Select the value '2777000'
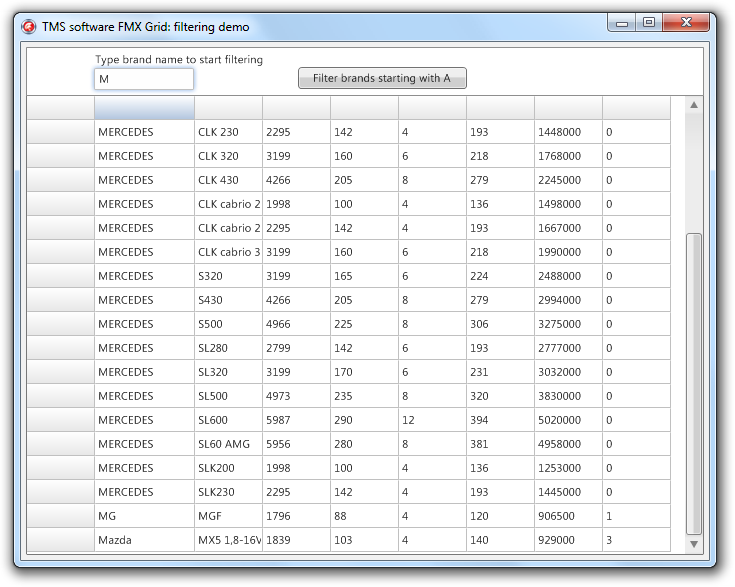 568,348
